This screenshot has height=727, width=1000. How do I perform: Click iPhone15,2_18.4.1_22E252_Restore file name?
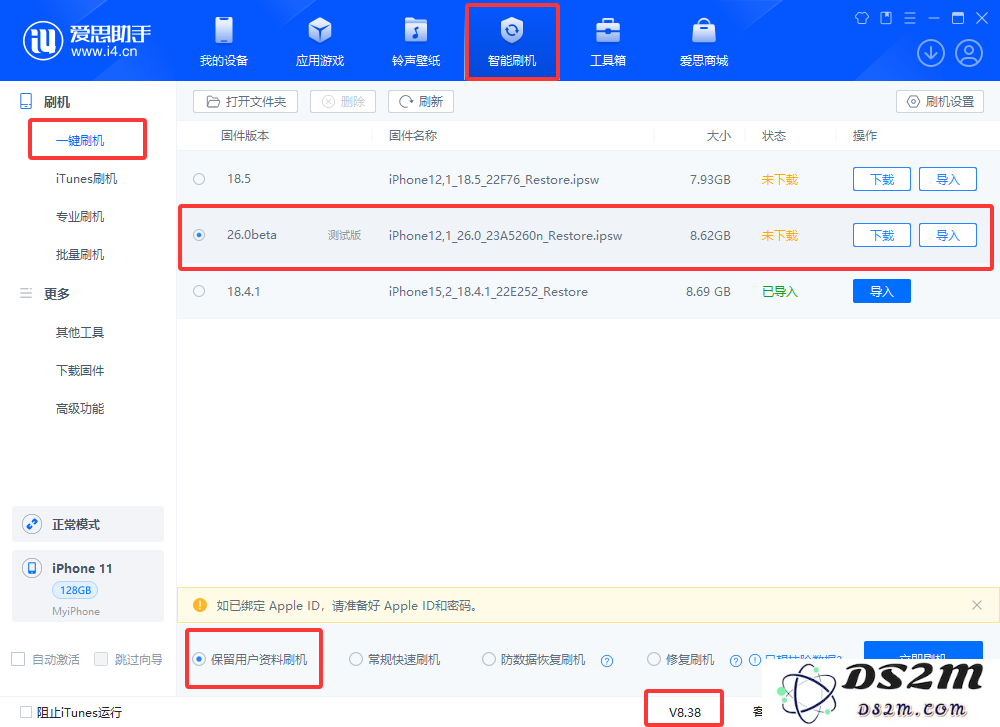(x=488, y=292)
